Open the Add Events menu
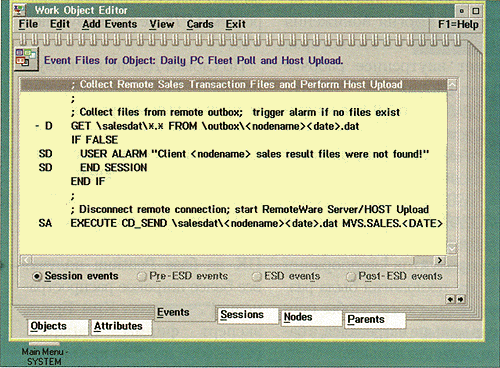This screenshot has width=500, height=368. coord(110,24)
